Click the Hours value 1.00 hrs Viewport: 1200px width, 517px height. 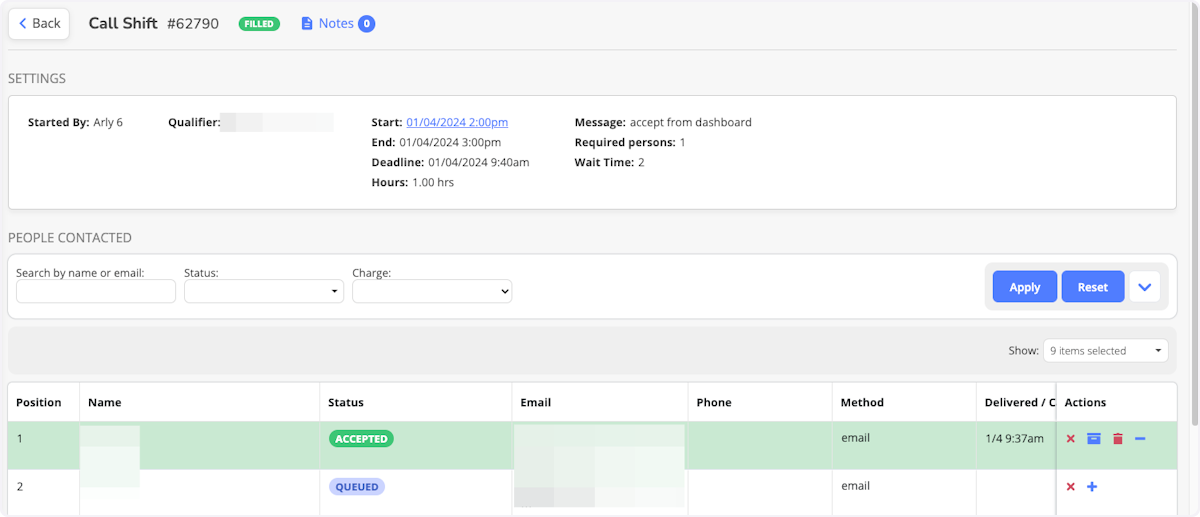pos(435,182)
